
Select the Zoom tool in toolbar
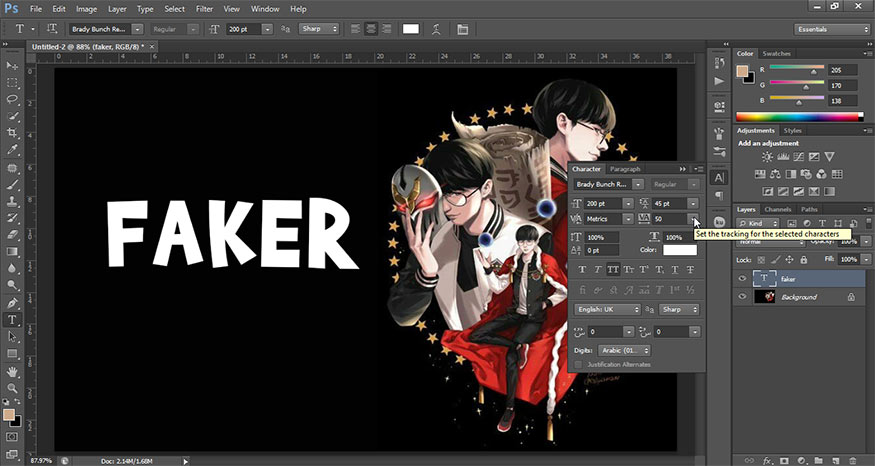(12, 388)
